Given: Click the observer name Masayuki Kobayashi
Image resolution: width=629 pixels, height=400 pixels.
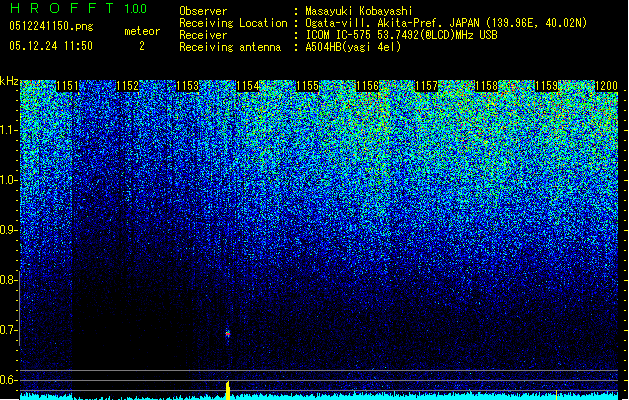Looking at the screenshot, I should [x=359, y=11].
